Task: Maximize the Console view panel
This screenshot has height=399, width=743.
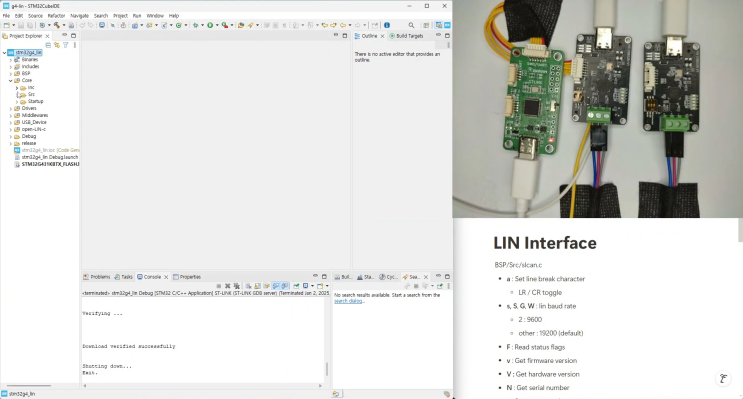Action: pyautogui.click(x=324, y=276)
